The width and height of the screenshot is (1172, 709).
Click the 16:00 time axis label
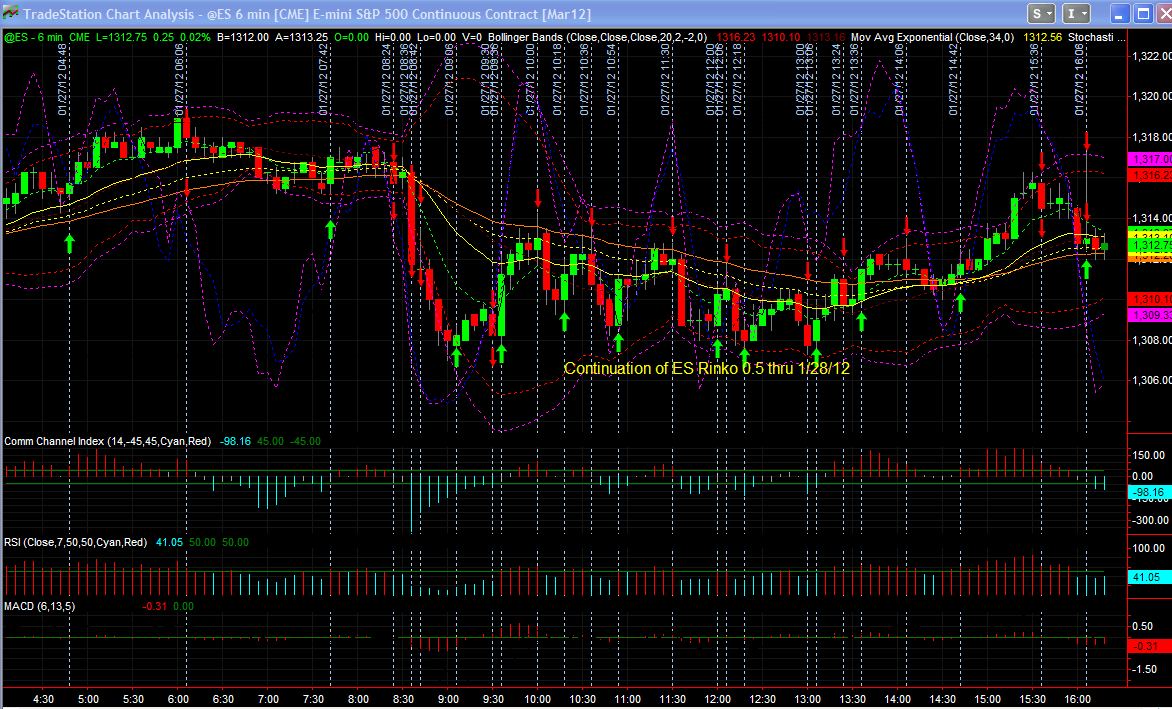(1077, 699)
